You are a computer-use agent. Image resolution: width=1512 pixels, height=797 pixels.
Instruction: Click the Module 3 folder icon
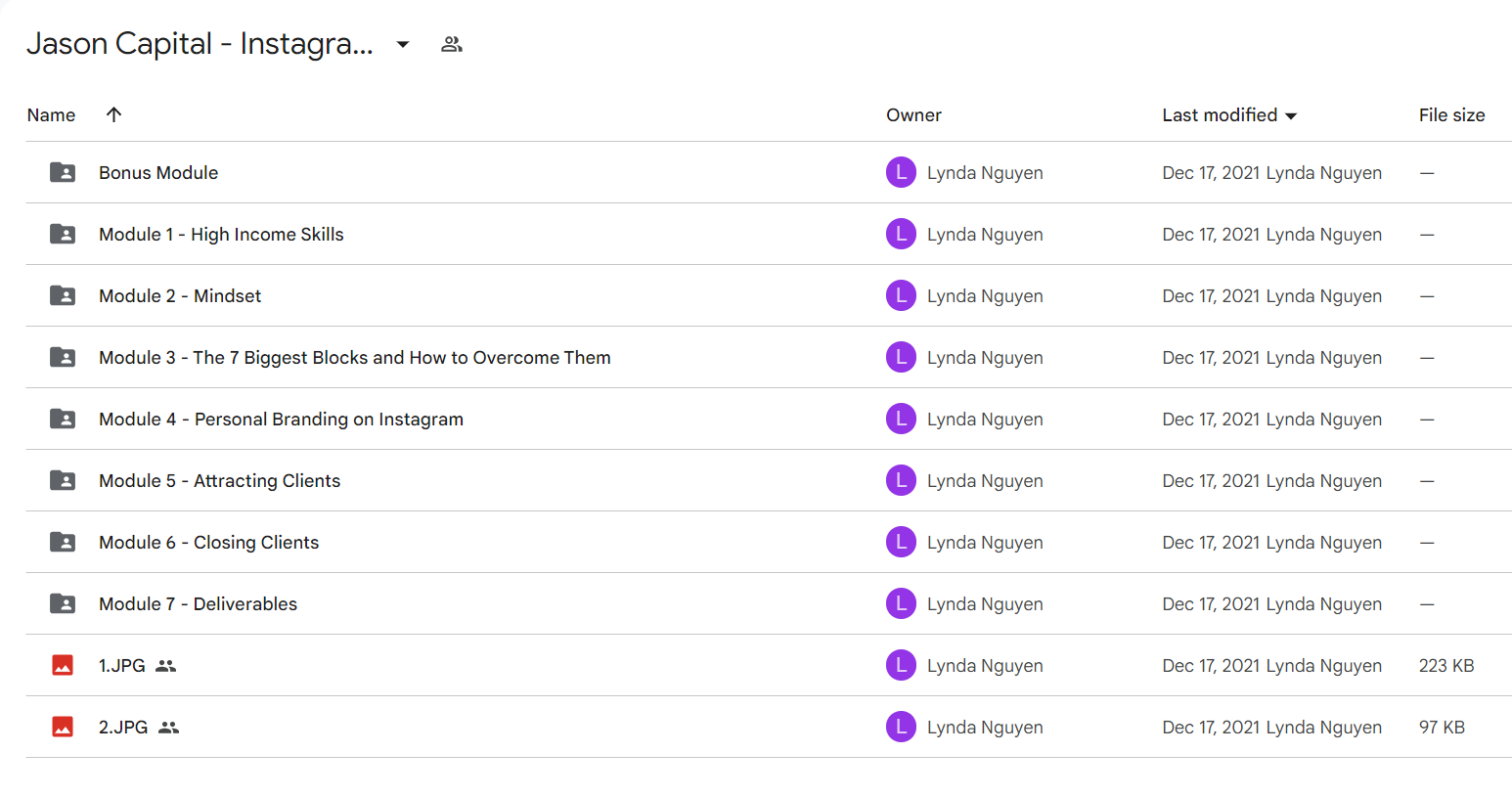pyautogui.click(x=63, y=357)
